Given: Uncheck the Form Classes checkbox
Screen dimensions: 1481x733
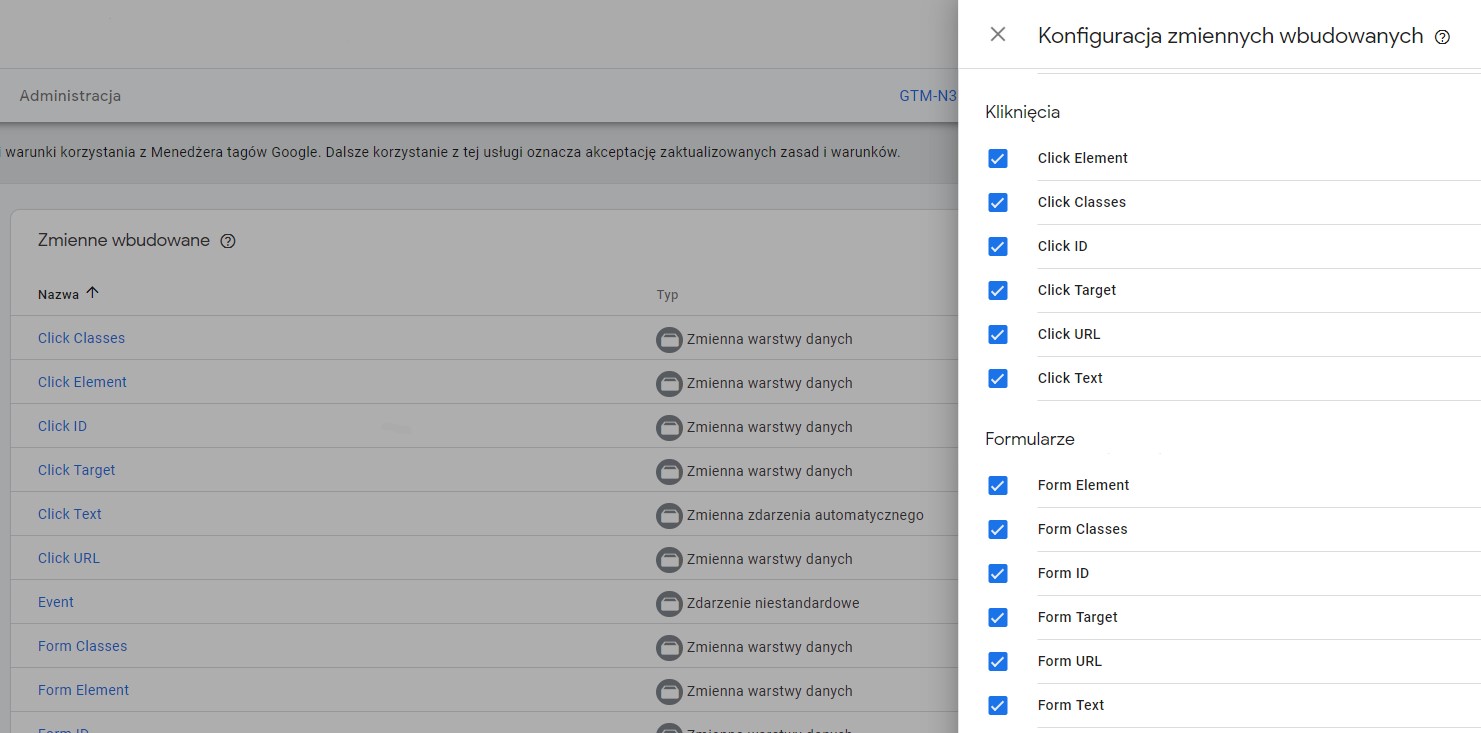Looking at the screenshot, I should pyautogui.click(x=997, y=529).
